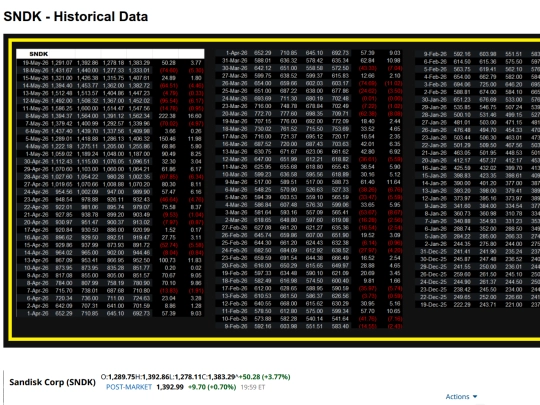Select the 13-Feb-26 date cell
This screenshot has width=540, height=405.
(235, 295)
